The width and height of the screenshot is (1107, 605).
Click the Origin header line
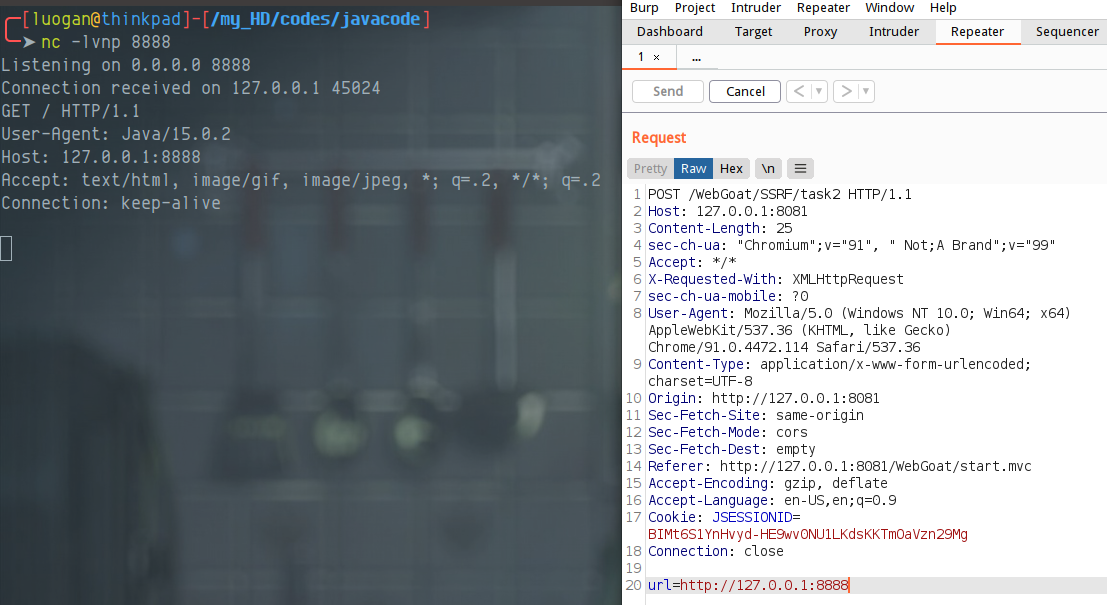tap(764, 398)
